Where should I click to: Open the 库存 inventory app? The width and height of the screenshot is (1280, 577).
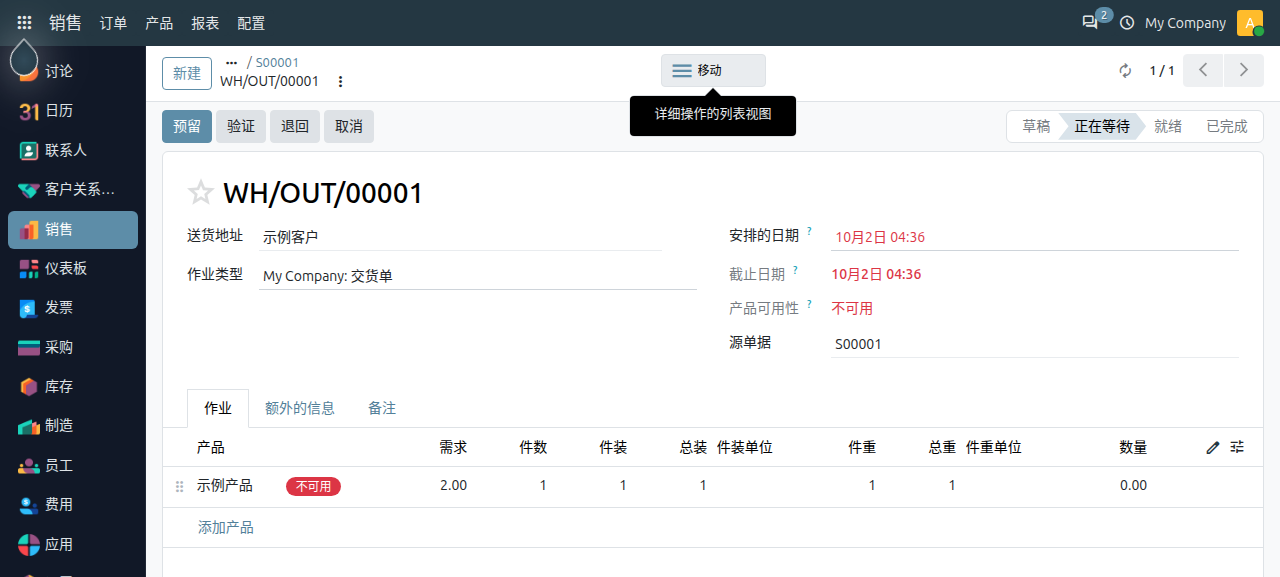(72, 387)
